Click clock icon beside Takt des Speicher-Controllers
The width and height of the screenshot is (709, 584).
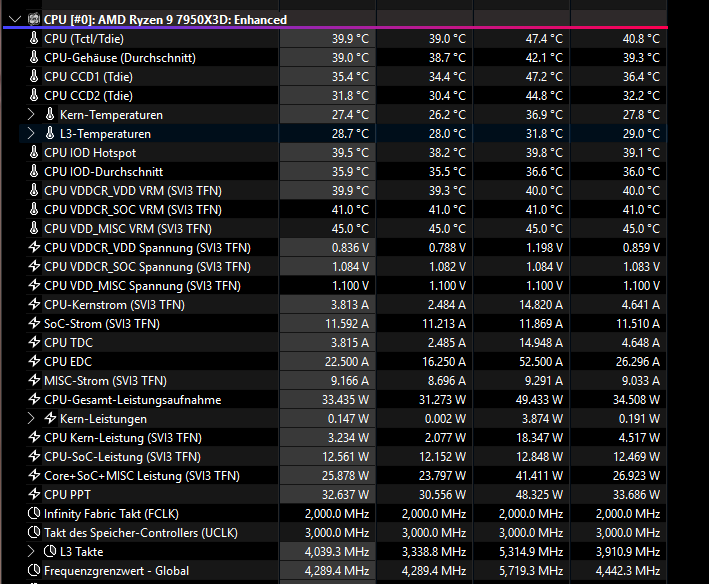point(34,532)
